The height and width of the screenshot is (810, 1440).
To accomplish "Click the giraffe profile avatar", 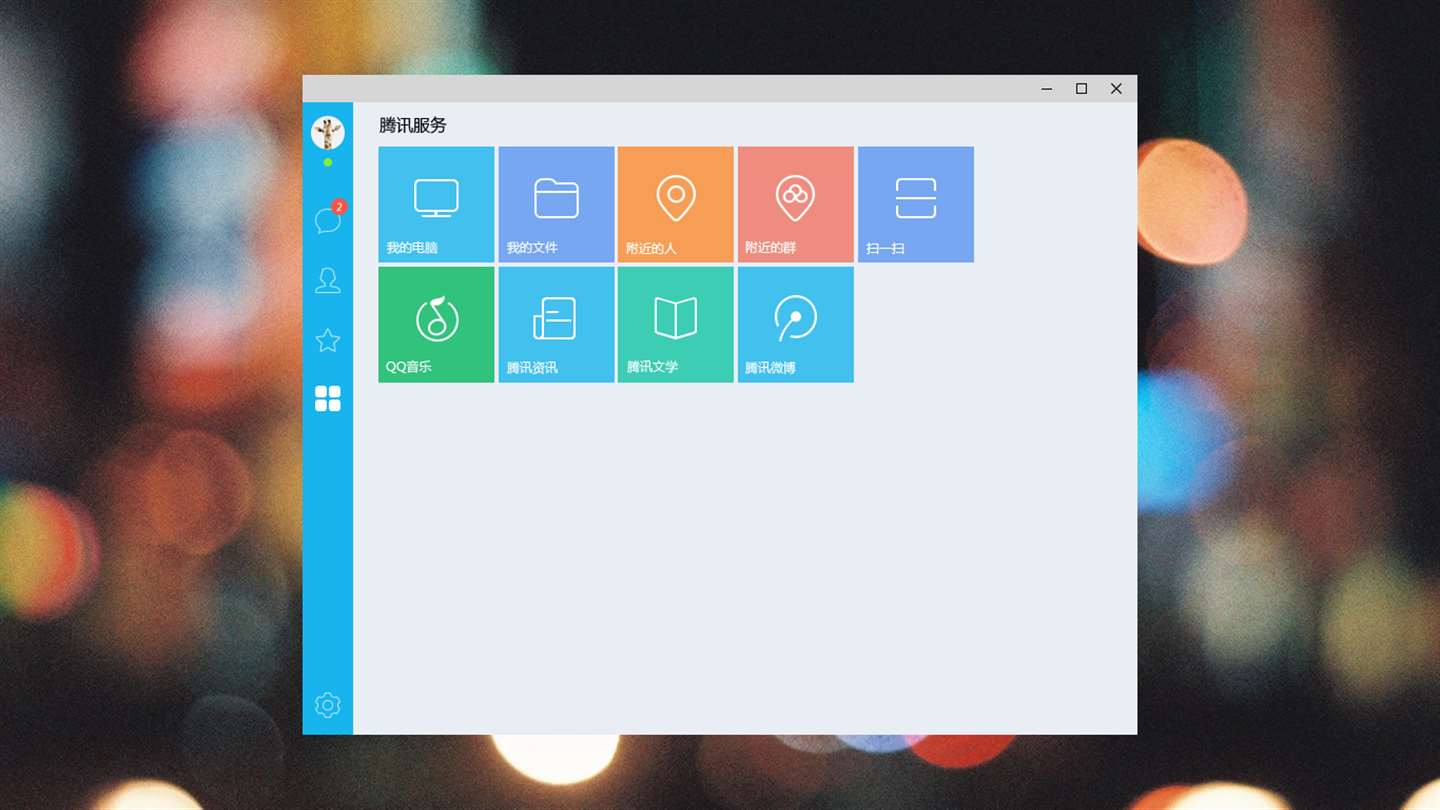I will [x=328, y=133].
